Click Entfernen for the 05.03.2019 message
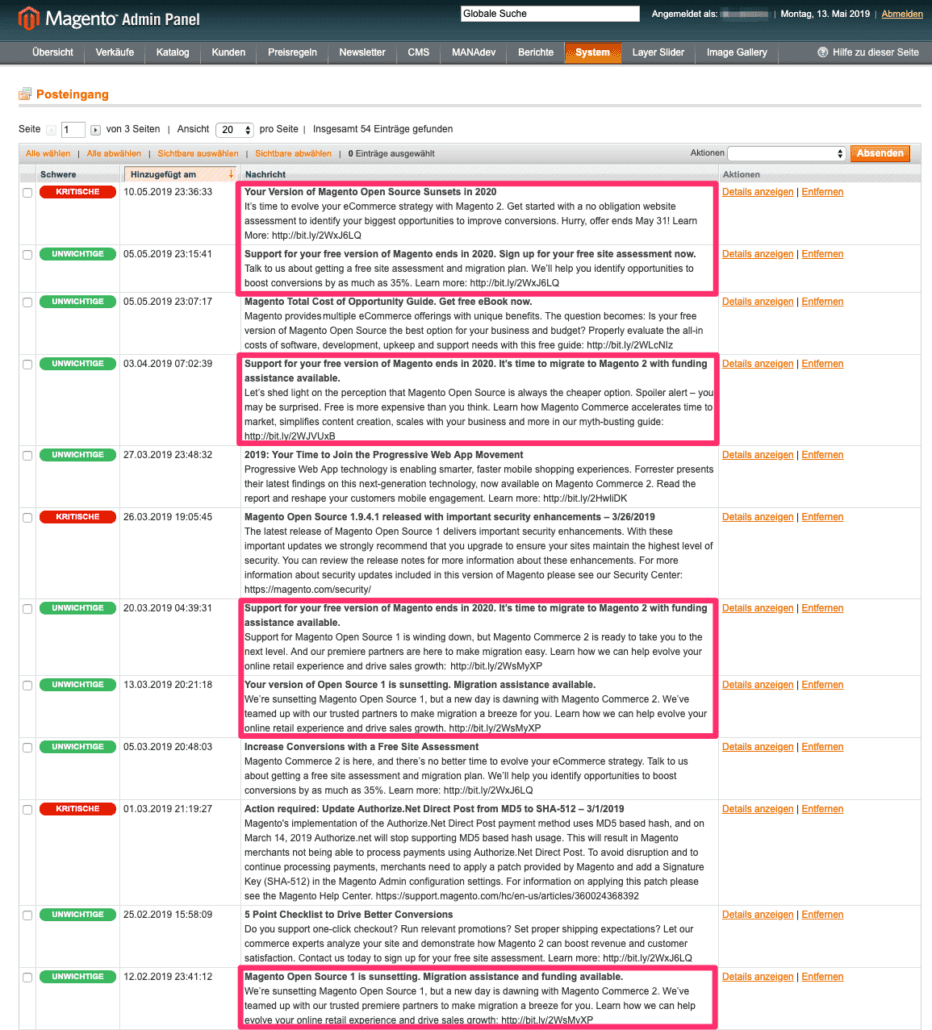Screen dimensions: 932x1030 [822, 747]
